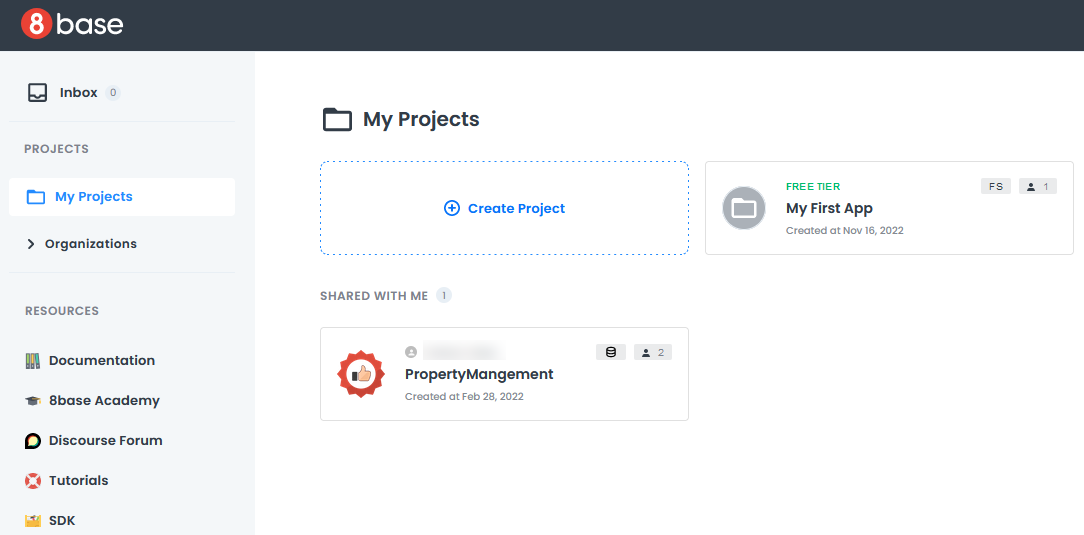
Task: Click the FS badge on My First App
Action: click(x=996, y=186)
